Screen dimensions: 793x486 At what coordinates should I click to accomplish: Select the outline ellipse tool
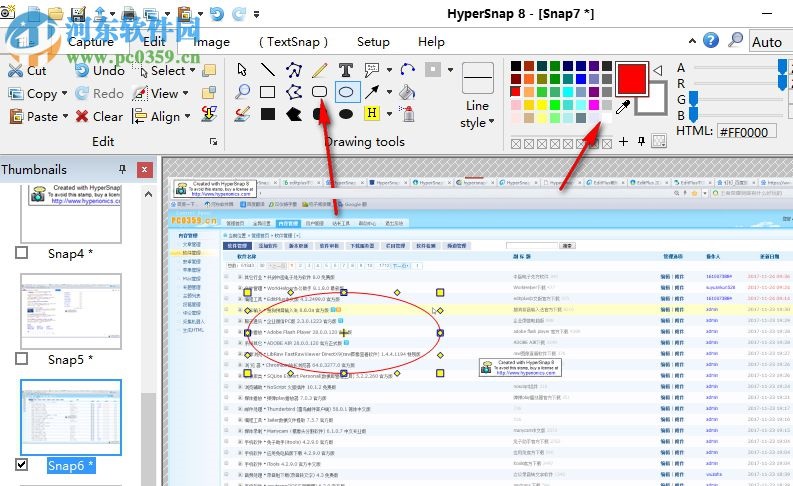point(346,92)
